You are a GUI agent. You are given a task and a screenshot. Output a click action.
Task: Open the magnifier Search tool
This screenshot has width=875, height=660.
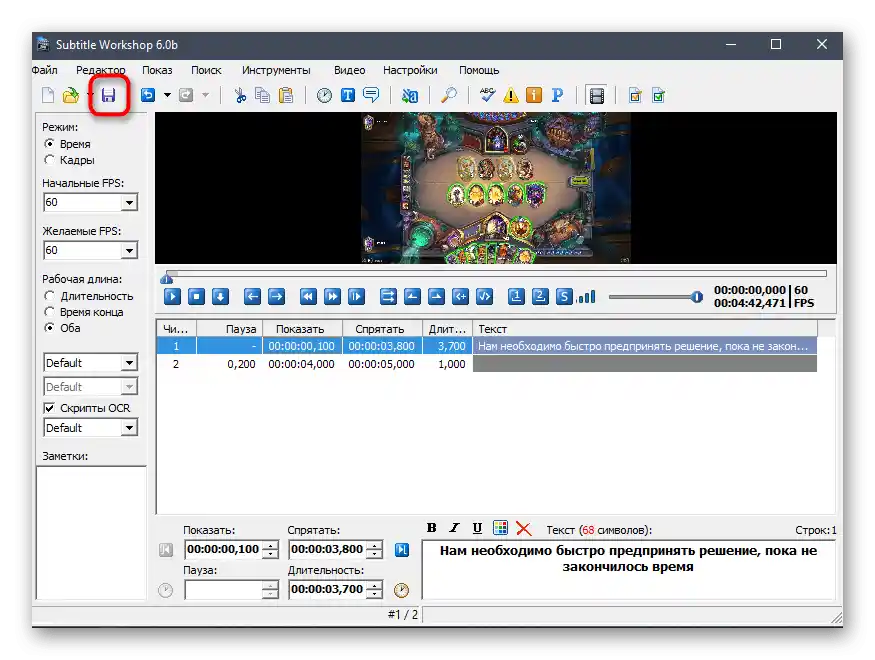pos(449,96)
